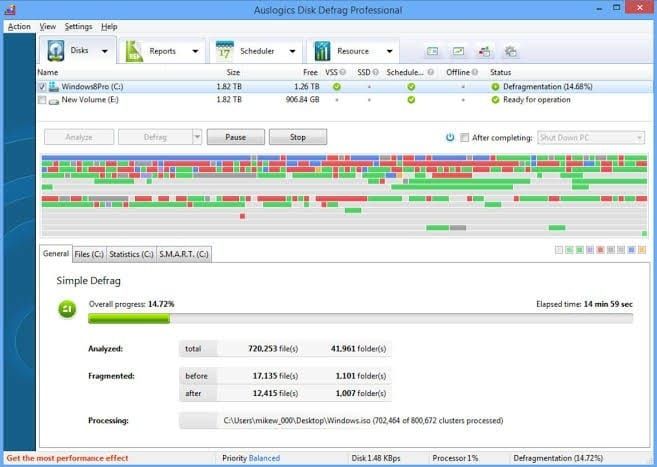Open the Reports toolbar icon
The height and width of the screenshot is (467, 657).
(134, 52)
